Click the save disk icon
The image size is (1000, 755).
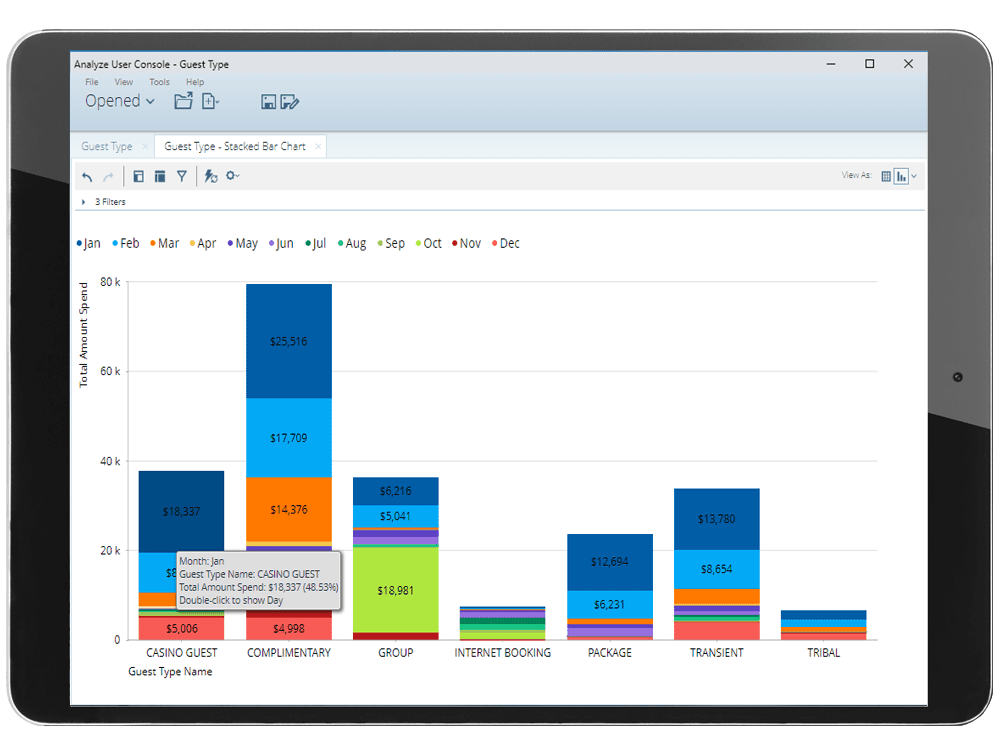click(268, 102)
